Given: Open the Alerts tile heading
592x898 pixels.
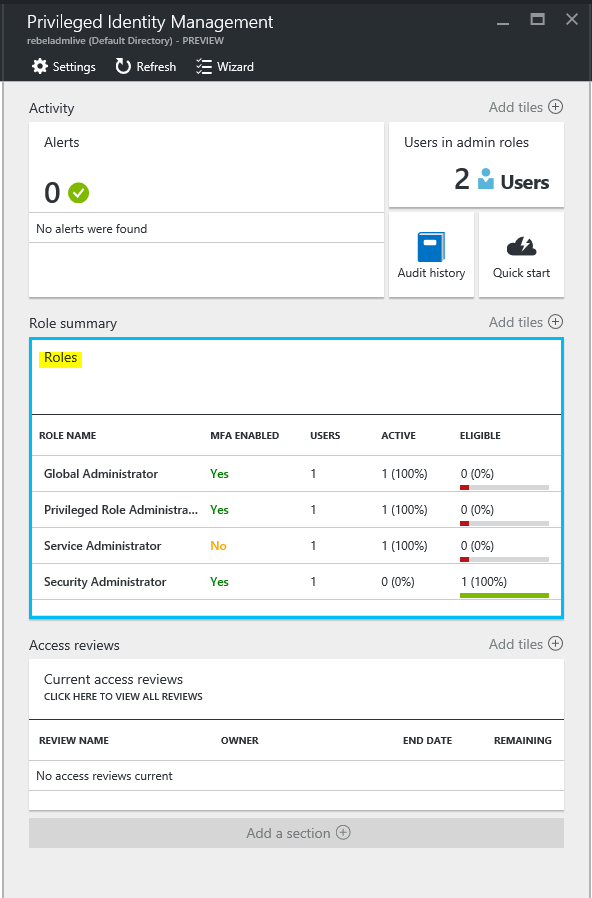Looking at the screenshot, I should (x=62, y=142).
